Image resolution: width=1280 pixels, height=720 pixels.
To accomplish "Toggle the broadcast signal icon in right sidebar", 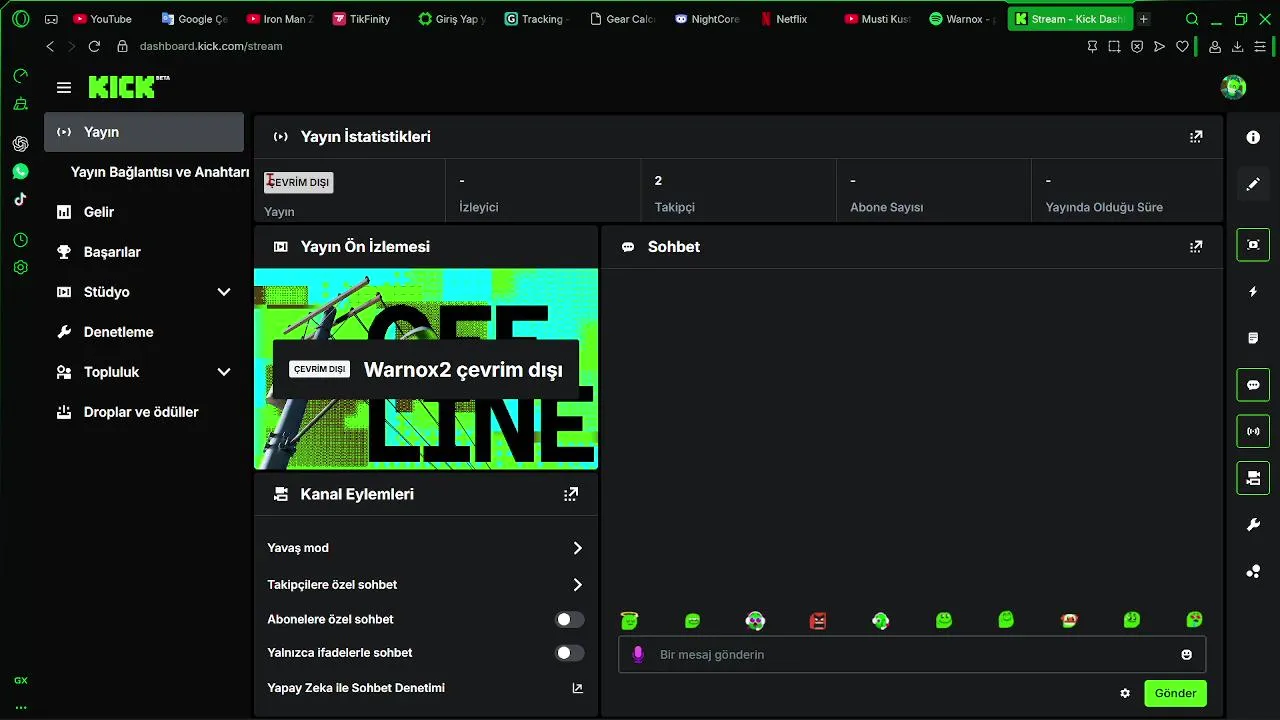I will click(1253, 432).
